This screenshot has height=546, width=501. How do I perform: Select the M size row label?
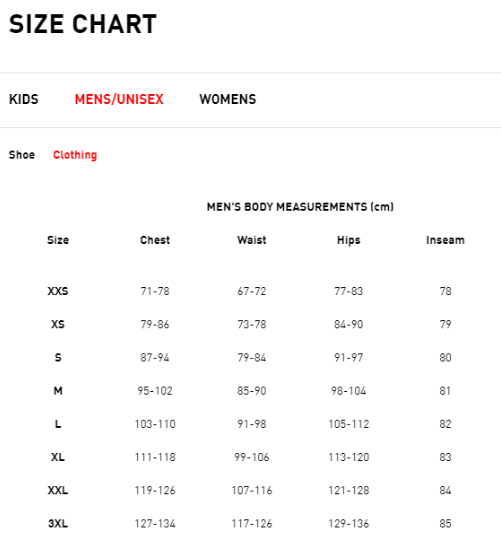tap(58, 391)
